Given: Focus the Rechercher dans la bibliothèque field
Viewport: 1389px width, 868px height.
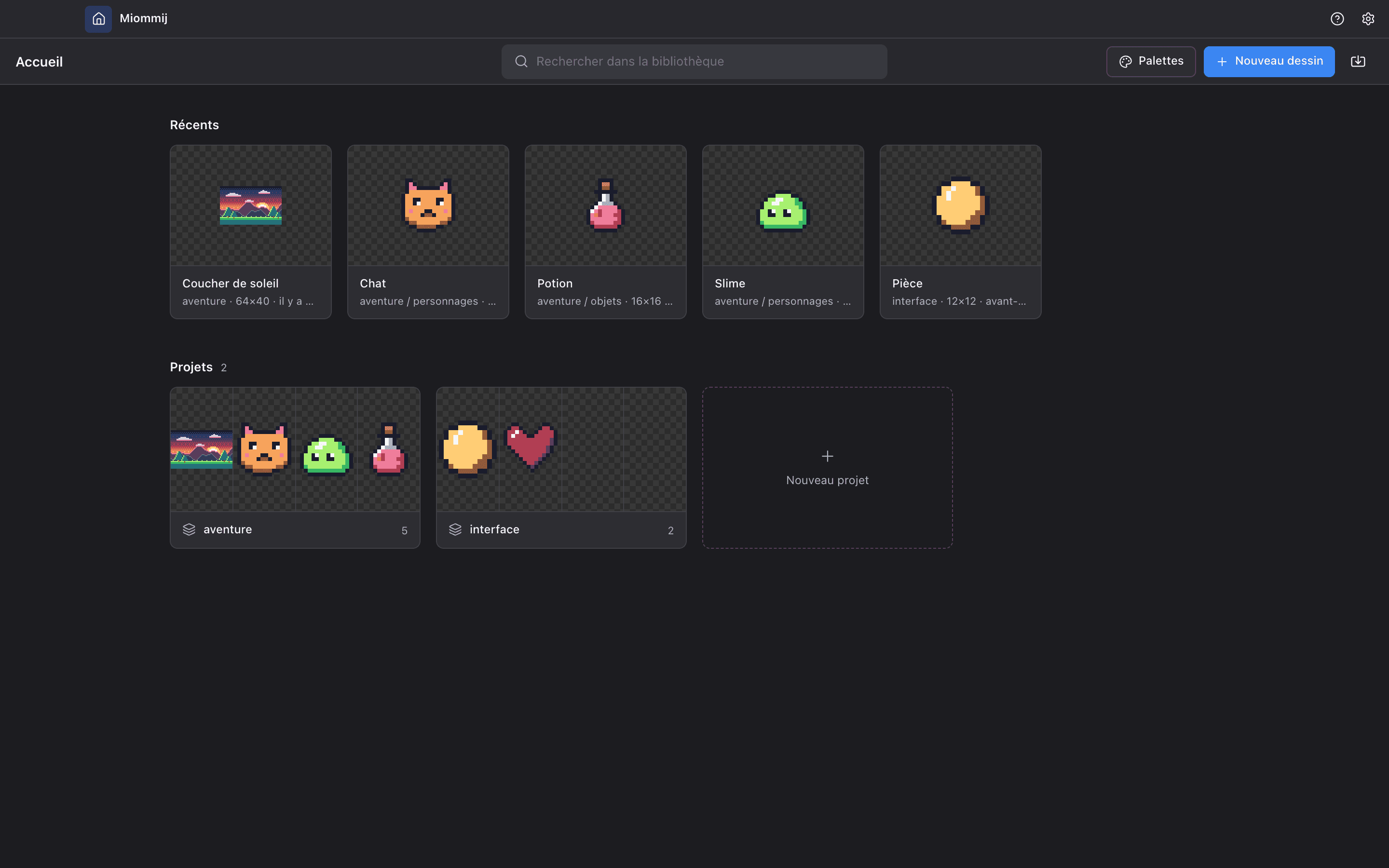Looking at the screenshot, I should 694,61.
